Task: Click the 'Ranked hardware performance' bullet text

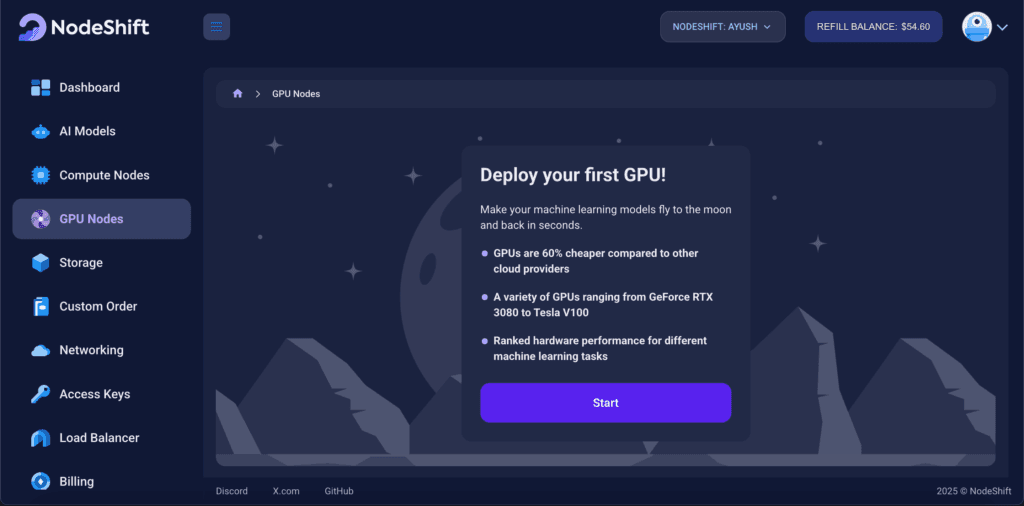Action: pos(600,349)
